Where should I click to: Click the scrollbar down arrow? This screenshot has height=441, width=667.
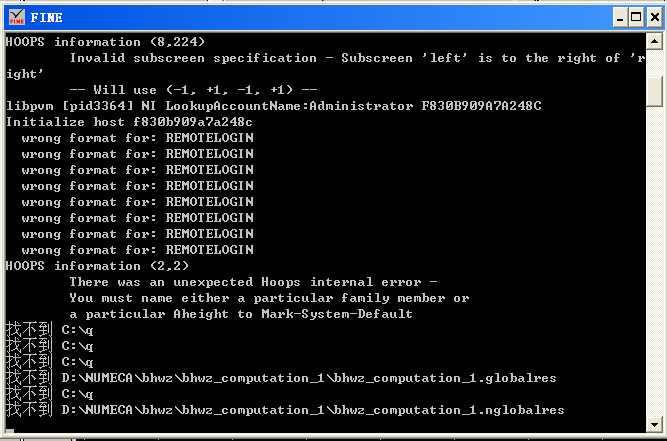(x=655, y=425)
